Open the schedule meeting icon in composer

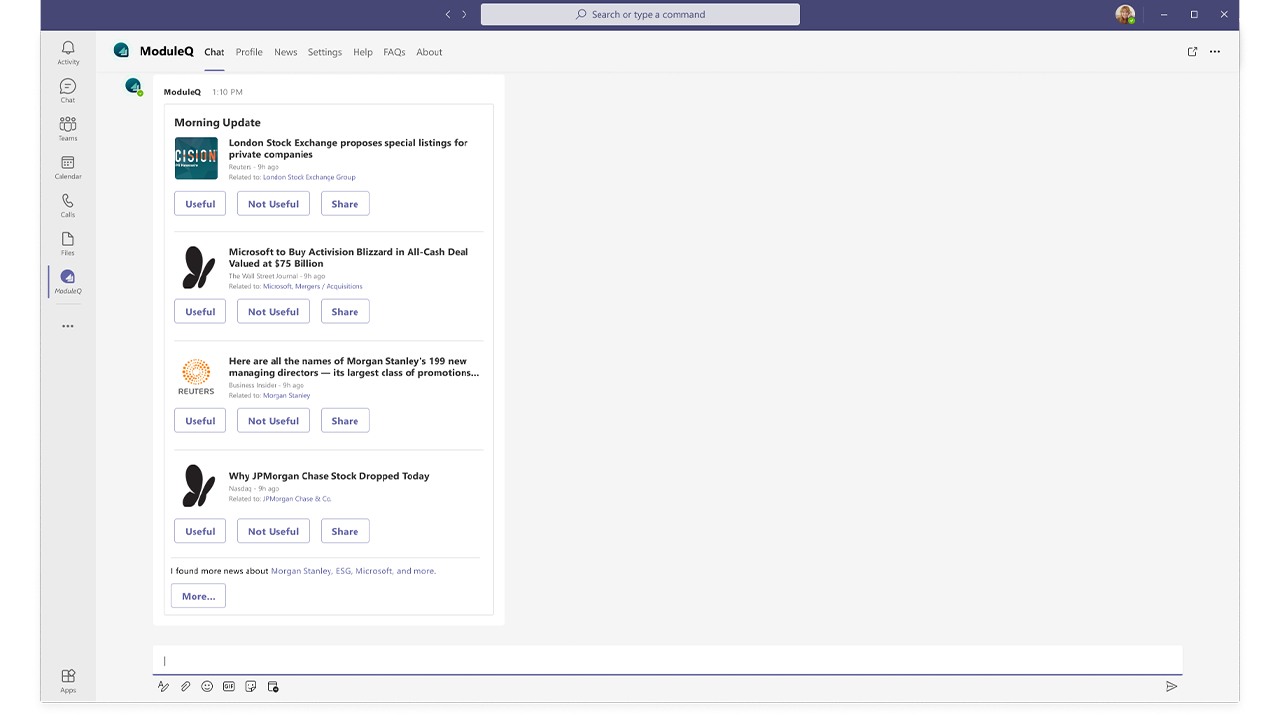click(273, 686)
